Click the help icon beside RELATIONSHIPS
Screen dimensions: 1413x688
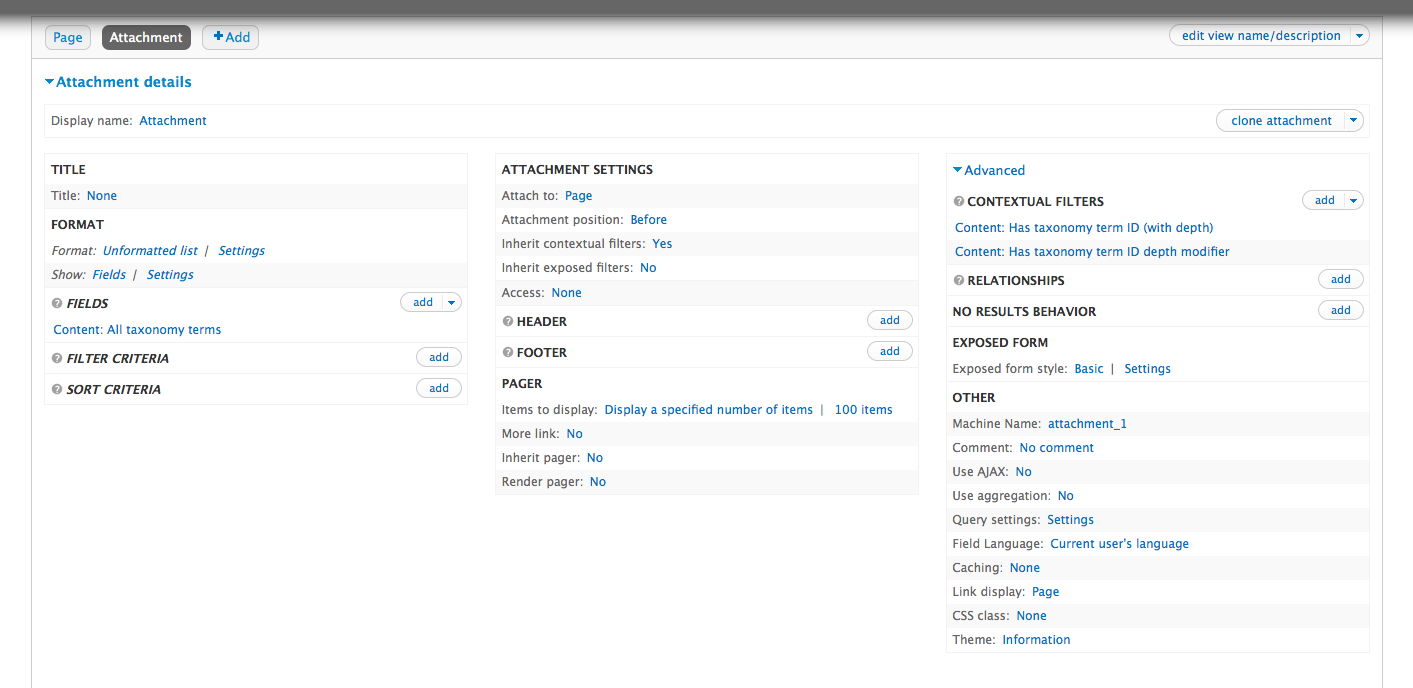[959, 280]
